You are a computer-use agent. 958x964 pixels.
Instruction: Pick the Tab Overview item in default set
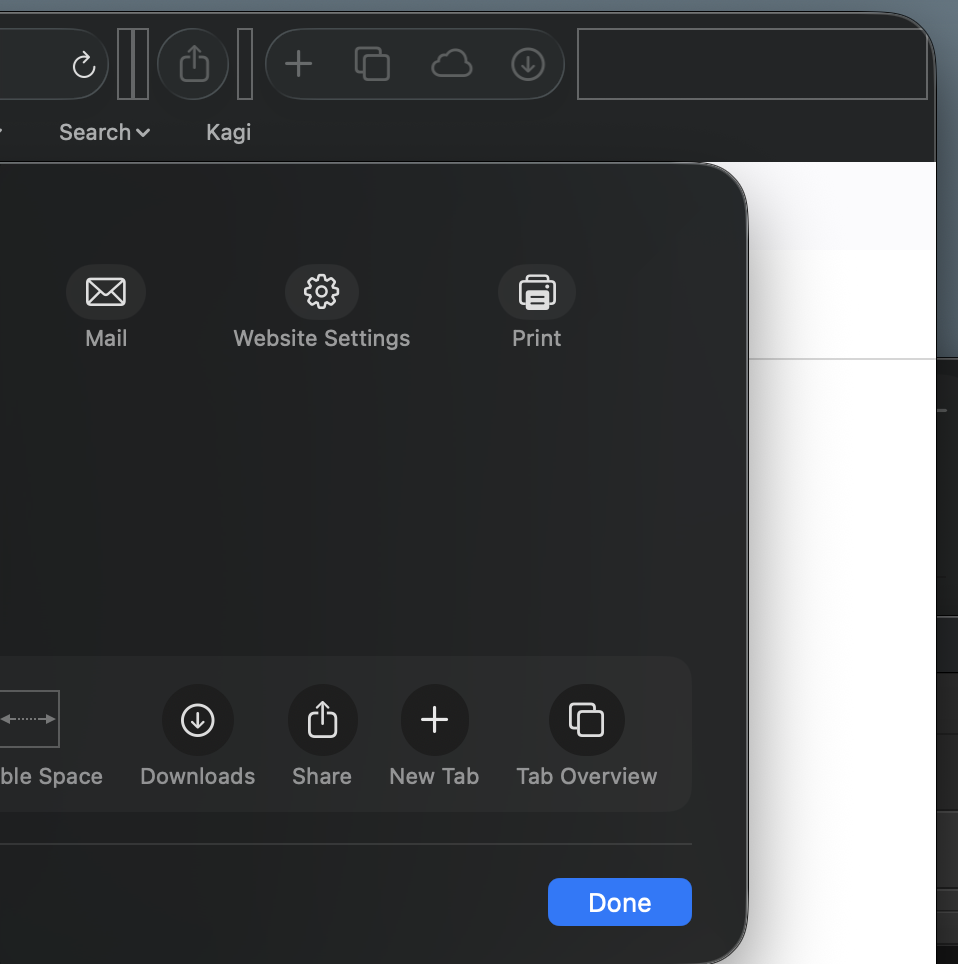[x=587, y=736]
